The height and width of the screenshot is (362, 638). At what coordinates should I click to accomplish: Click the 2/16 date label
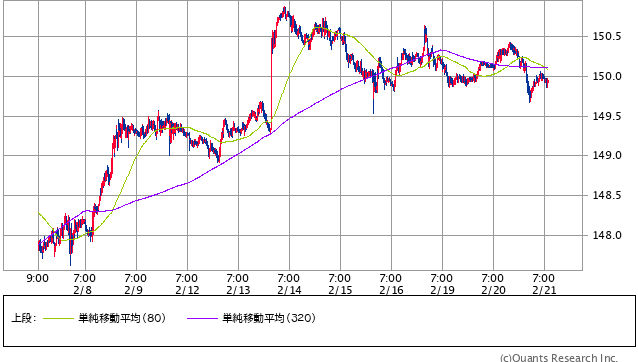pos(391,290)
